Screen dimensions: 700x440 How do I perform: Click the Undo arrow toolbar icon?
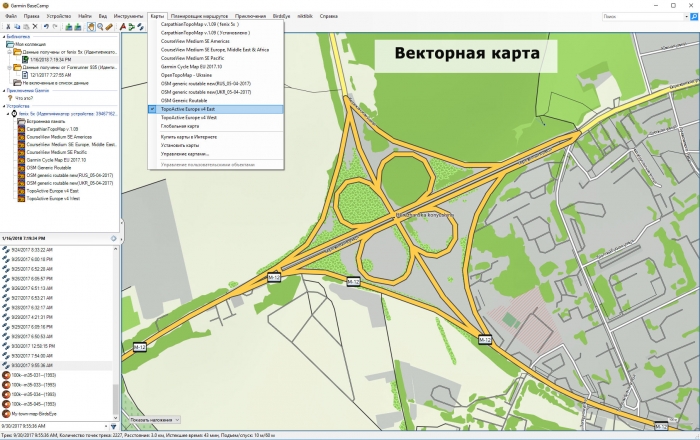(x=46, y=27)
